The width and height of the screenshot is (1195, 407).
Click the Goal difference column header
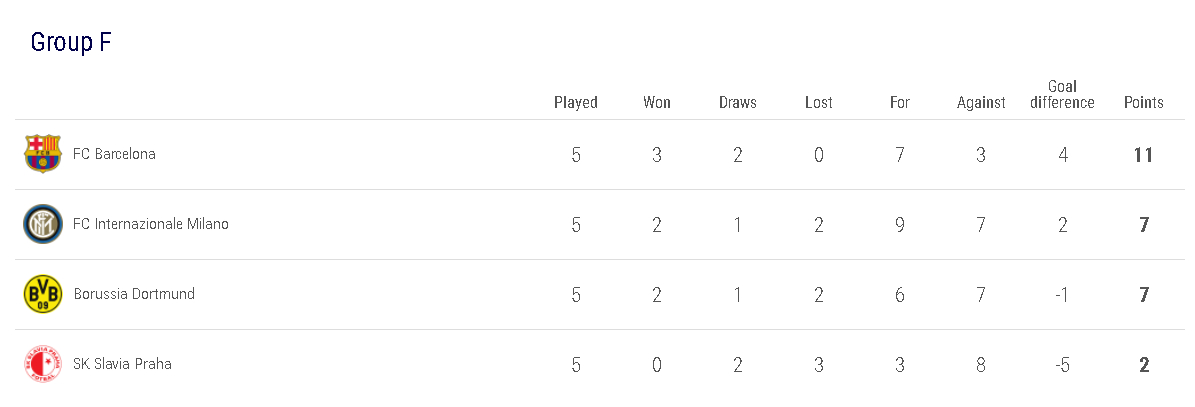click(1062, 94)
